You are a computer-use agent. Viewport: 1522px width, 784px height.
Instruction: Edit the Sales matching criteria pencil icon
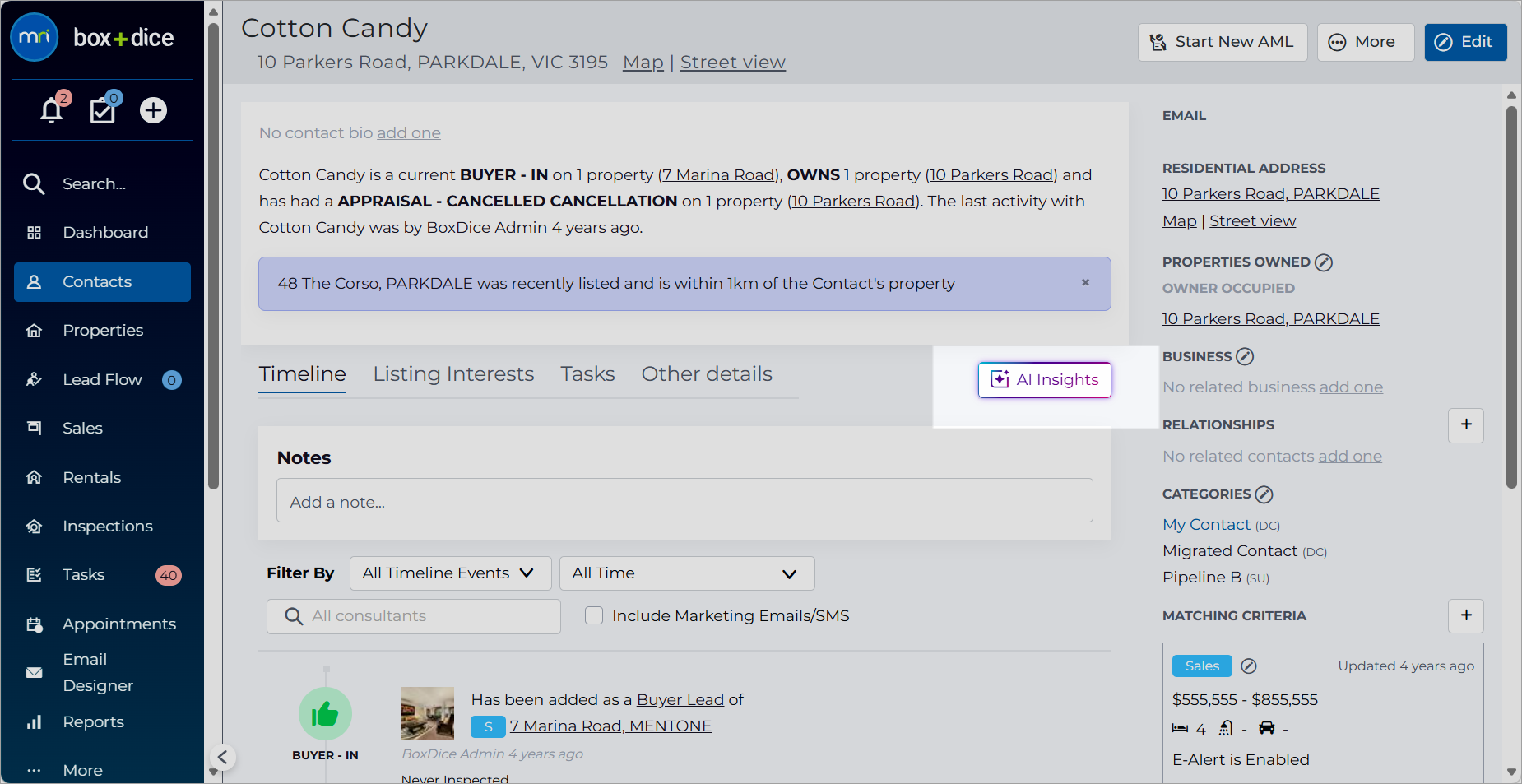point(1249,666)
